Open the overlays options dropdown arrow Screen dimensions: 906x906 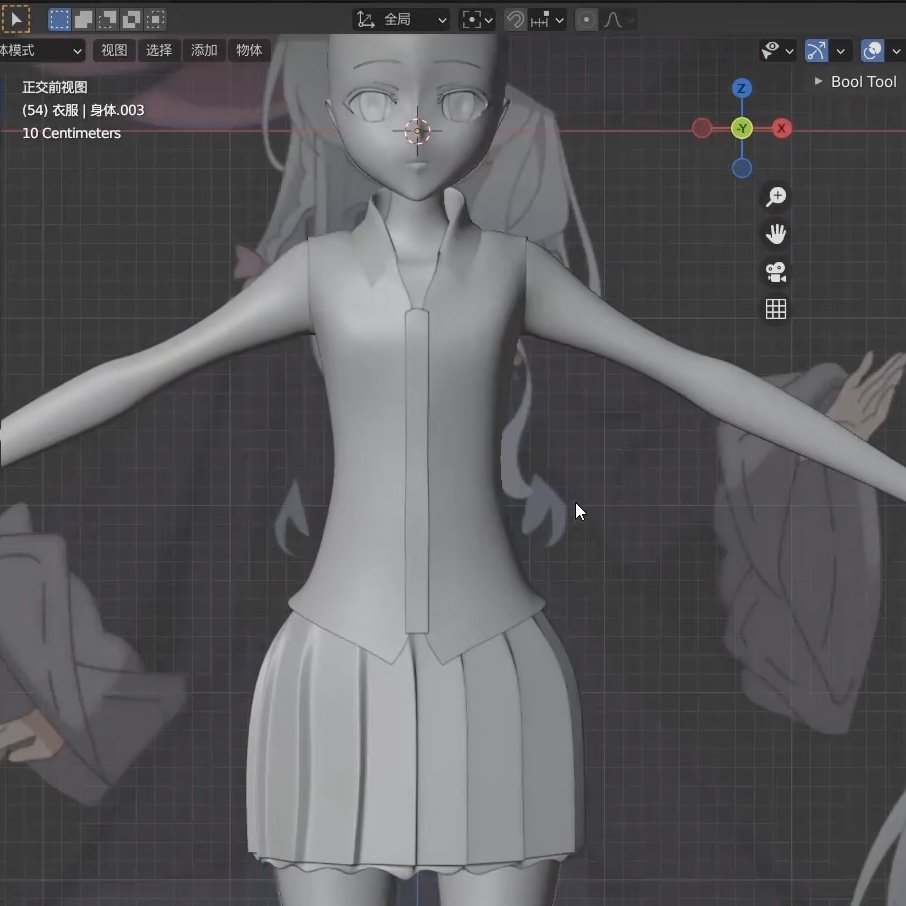pos(896,51)
